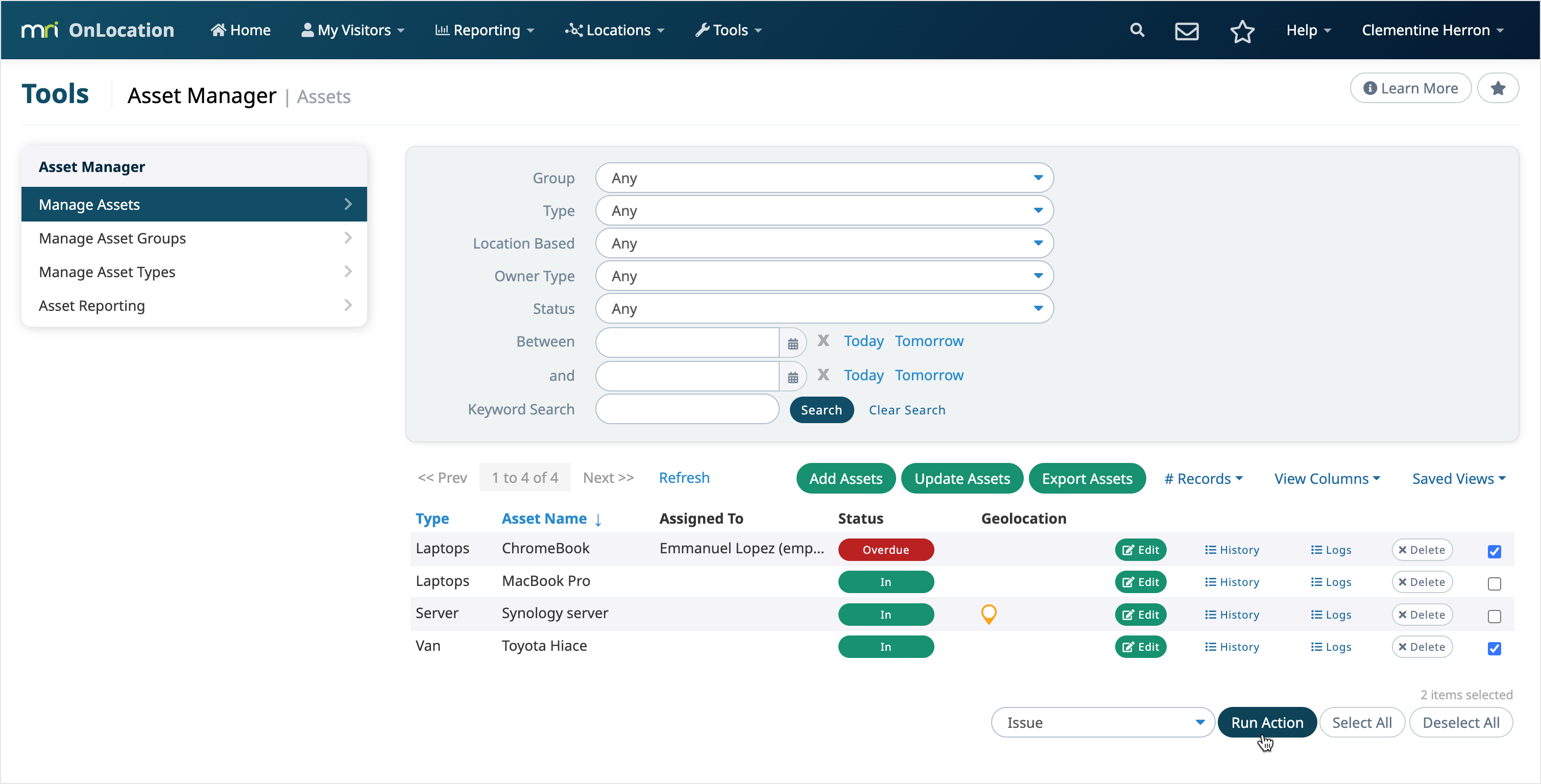Delete the MacBook Pro asset
The height and width of the screenshot is (784, 1541).
(x=1422, y=582)
